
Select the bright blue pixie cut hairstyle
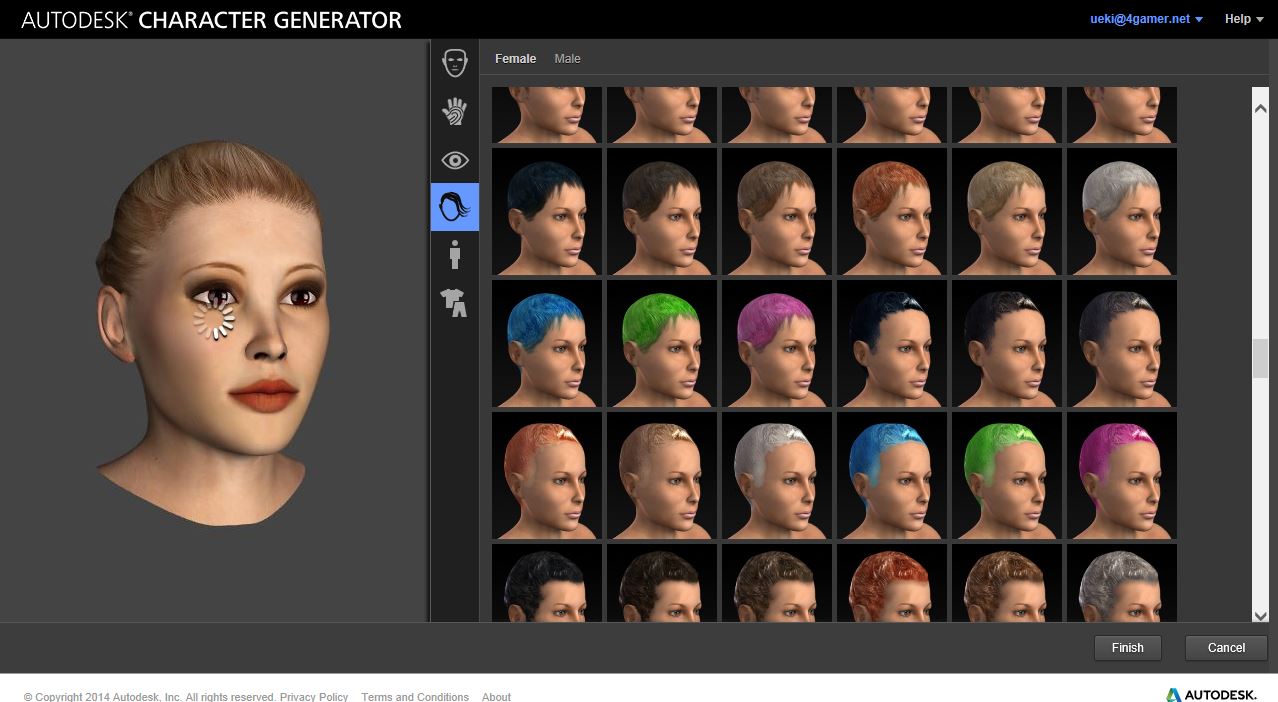547,344
